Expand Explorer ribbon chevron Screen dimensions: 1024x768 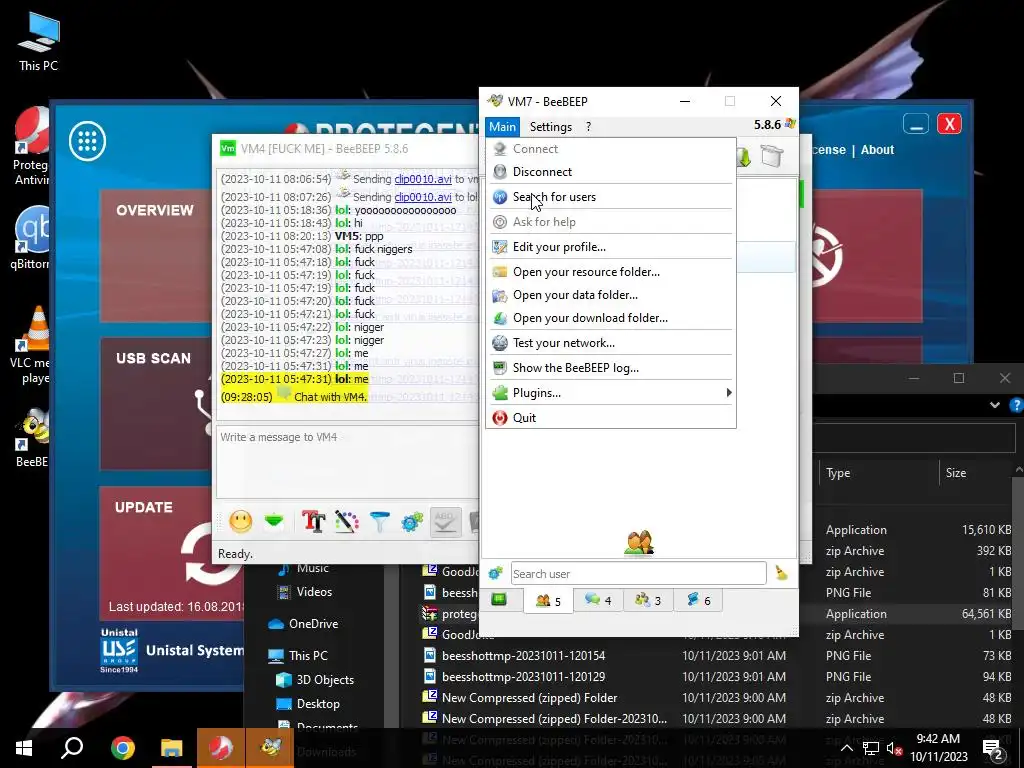994,405
